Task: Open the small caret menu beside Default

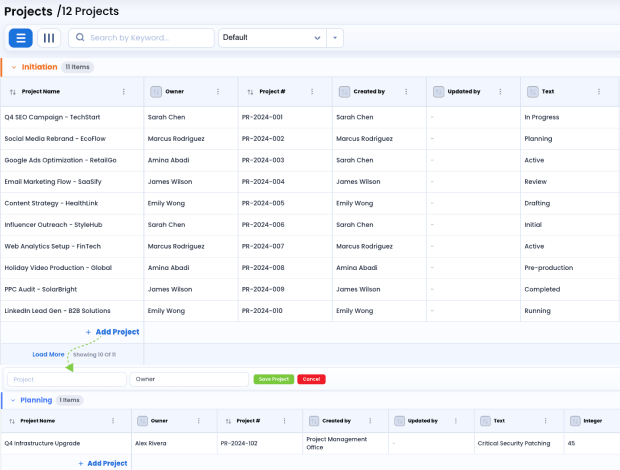Action: [335, 38]
